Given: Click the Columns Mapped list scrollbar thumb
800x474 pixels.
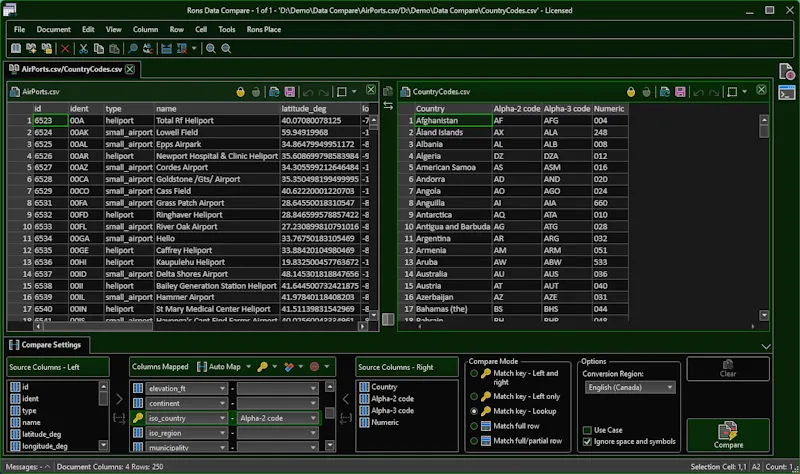Looking at the screenshot, I should point(330,413).
